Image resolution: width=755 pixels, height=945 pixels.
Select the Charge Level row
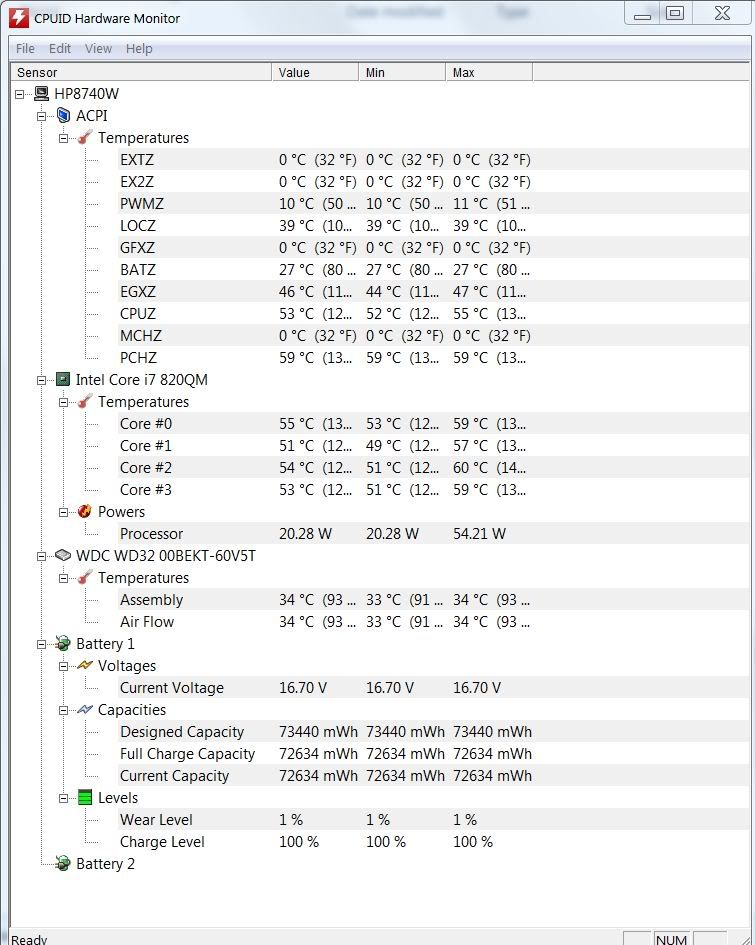coord(162,842)
